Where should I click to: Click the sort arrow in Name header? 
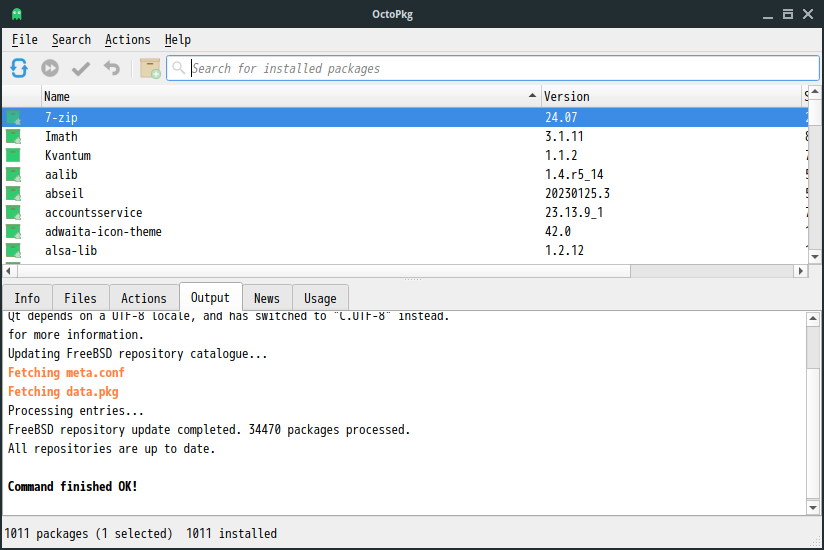coord(532,96)
